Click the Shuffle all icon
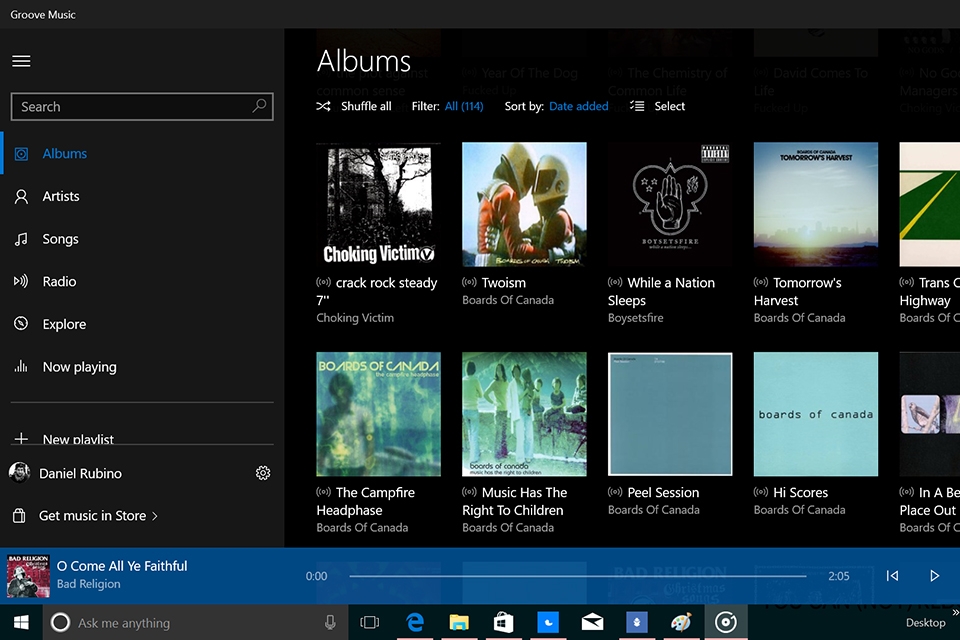Screen dimensions: 960x640 (x=324, y=106)
